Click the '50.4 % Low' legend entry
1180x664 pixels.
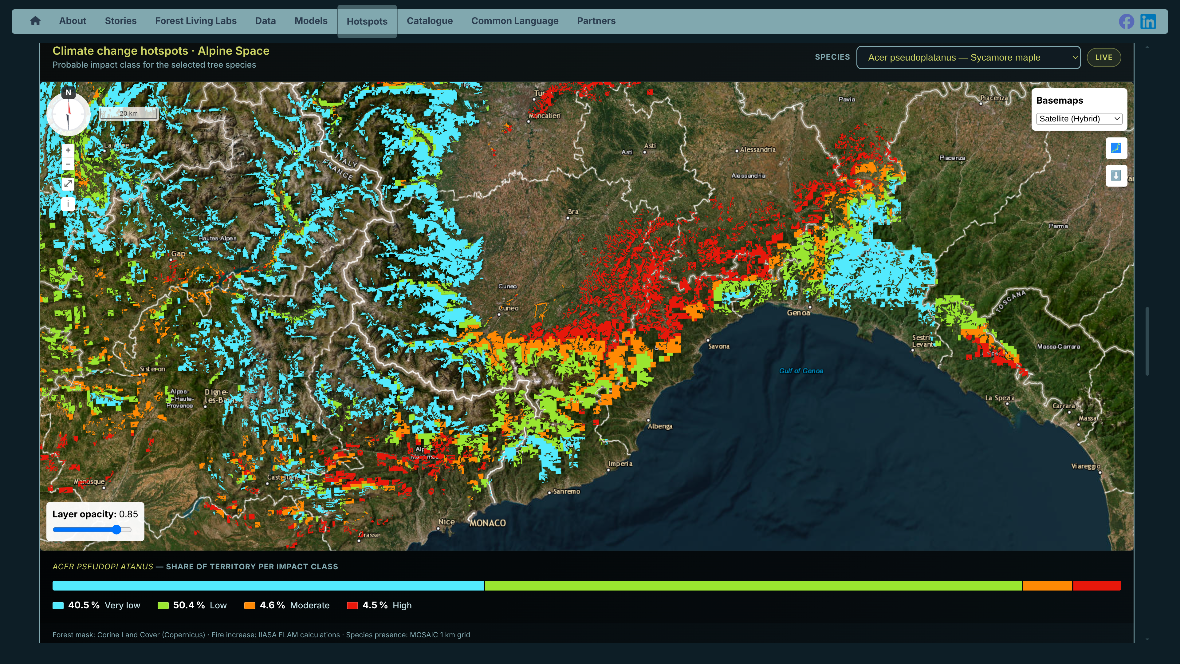(192, 605)
